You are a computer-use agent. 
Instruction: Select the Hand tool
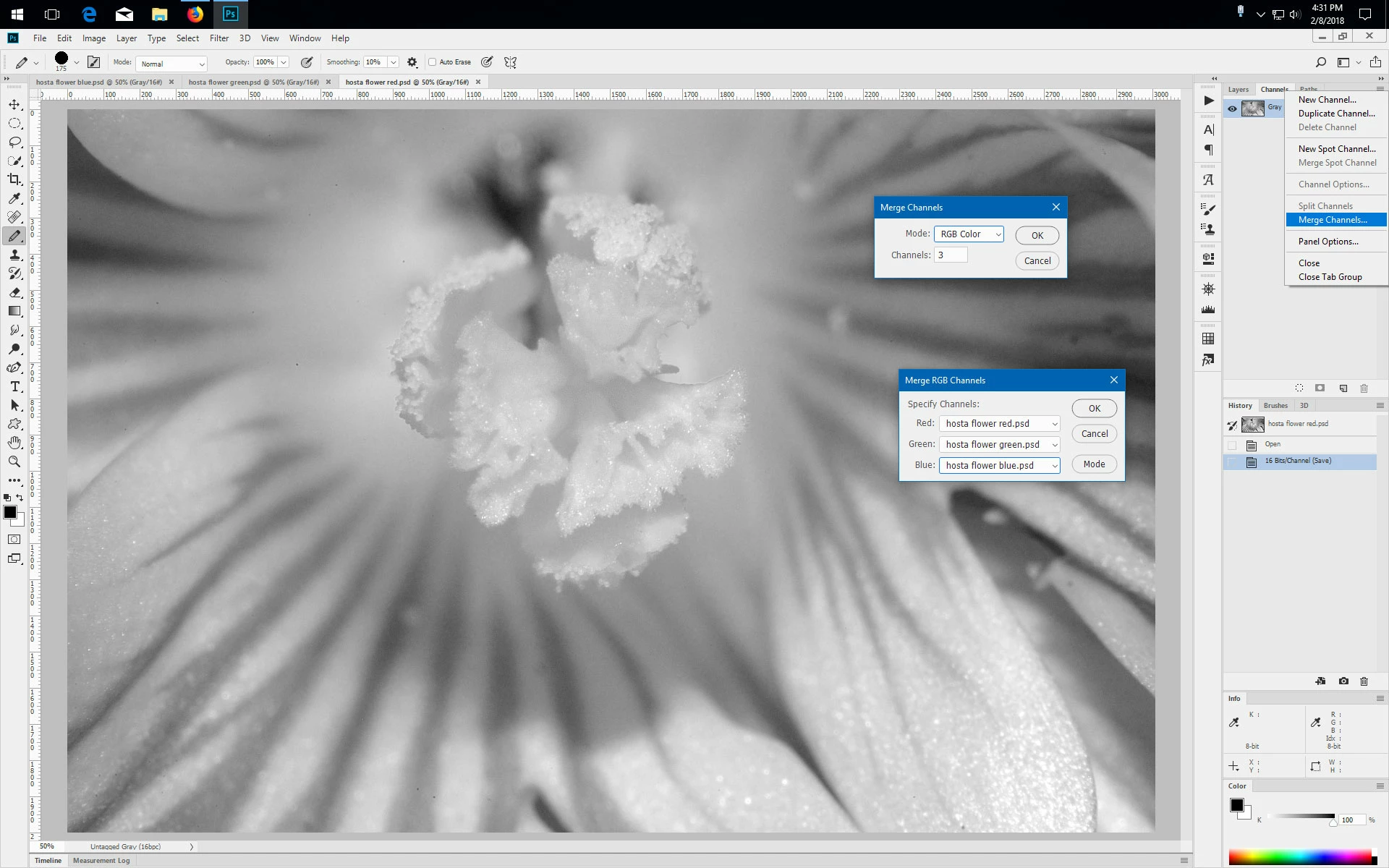point(14,443)
